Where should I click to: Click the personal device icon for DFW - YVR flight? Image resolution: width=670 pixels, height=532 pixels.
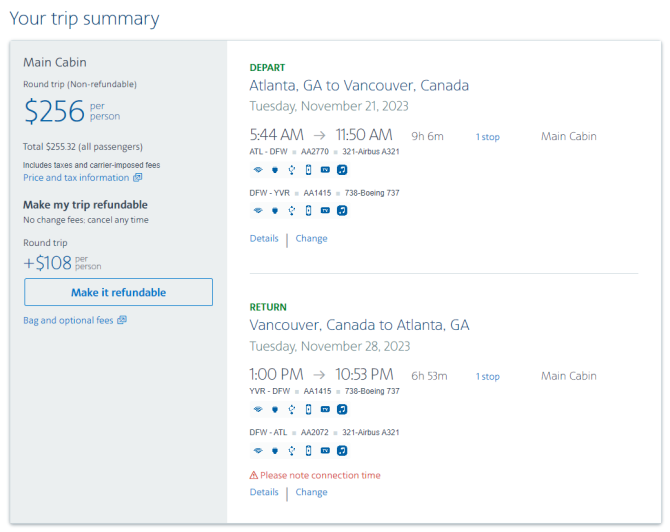(309, 210)
